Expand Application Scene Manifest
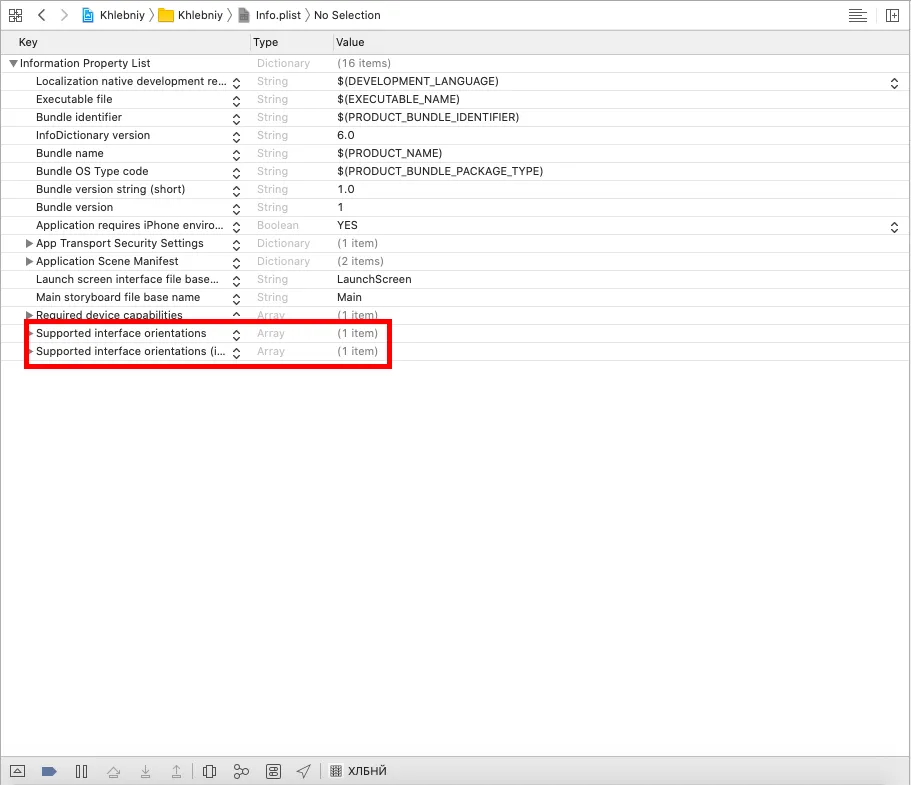Screen dimensions: 911x785 point(29,261)
